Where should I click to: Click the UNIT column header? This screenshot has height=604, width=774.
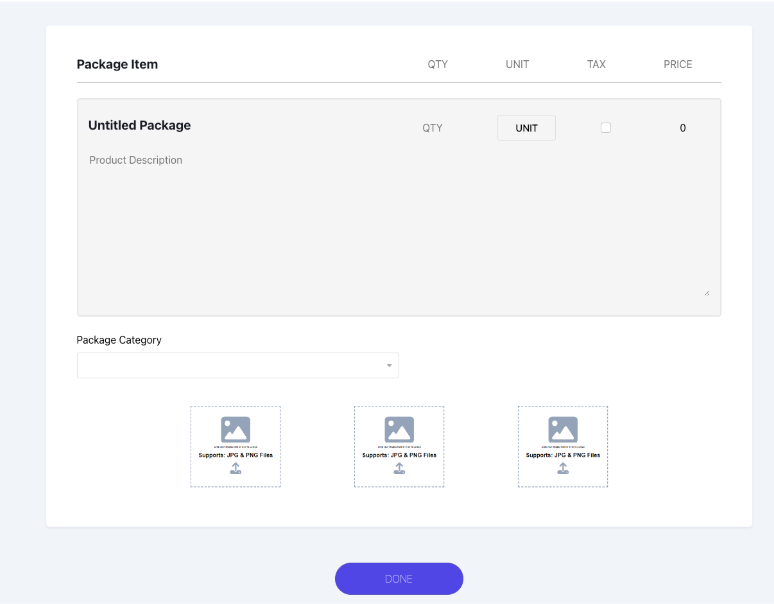pyautogui.click(x=517, y=64)
